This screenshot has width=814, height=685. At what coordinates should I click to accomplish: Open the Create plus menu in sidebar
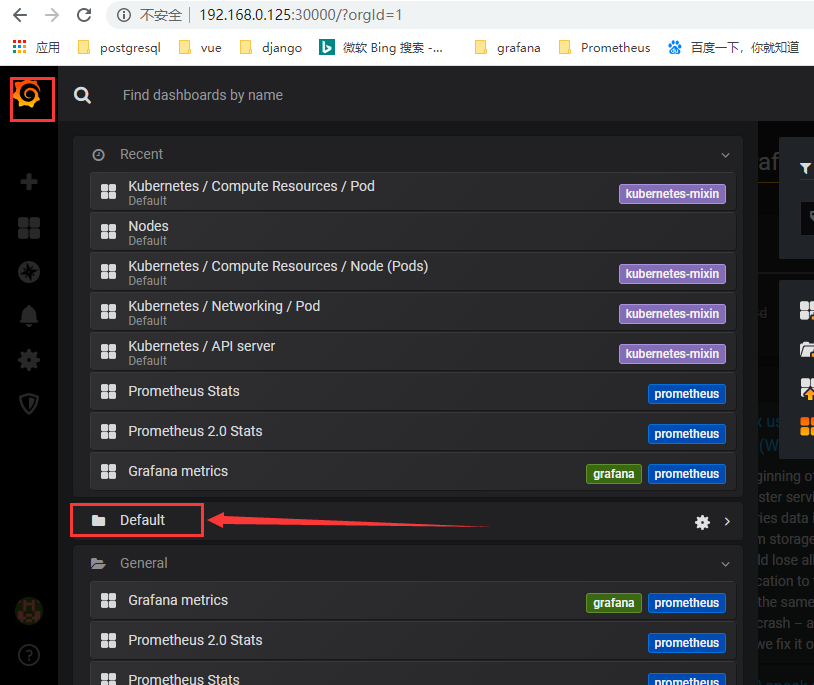[29, 182]
